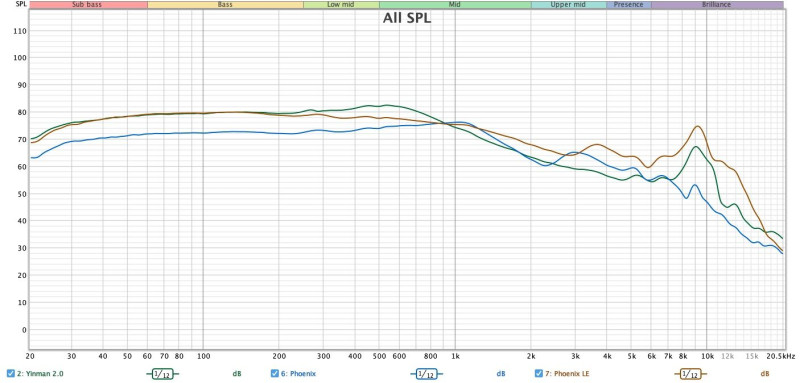
Task: Uncheck the Phoenix LE trace checkbox
Action: pyautogui.click(x=538, y=373)
